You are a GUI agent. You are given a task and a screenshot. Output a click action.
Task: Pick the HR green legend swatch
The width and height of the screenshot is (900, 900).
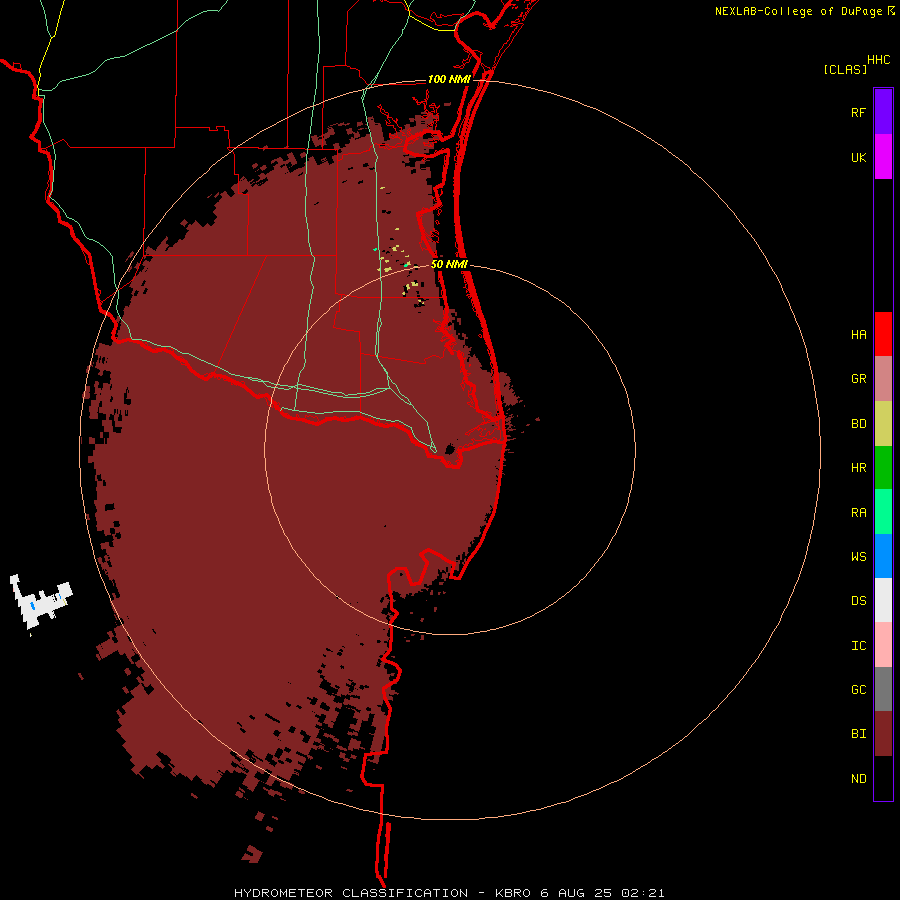tap(883, 468)
